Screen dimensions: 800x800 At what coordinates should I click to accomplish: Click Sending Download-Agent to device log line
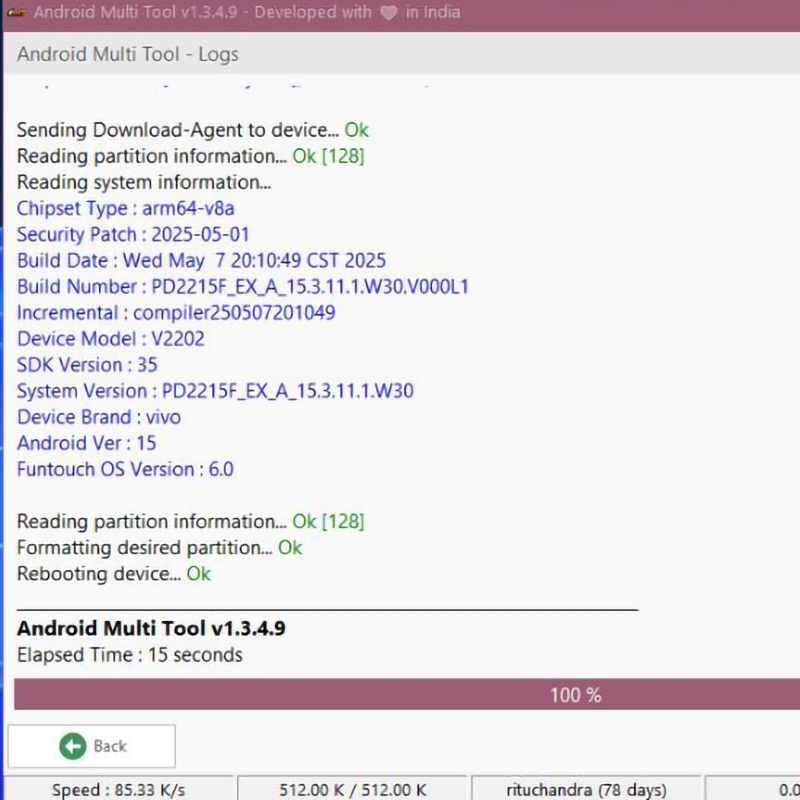(192, 130)
